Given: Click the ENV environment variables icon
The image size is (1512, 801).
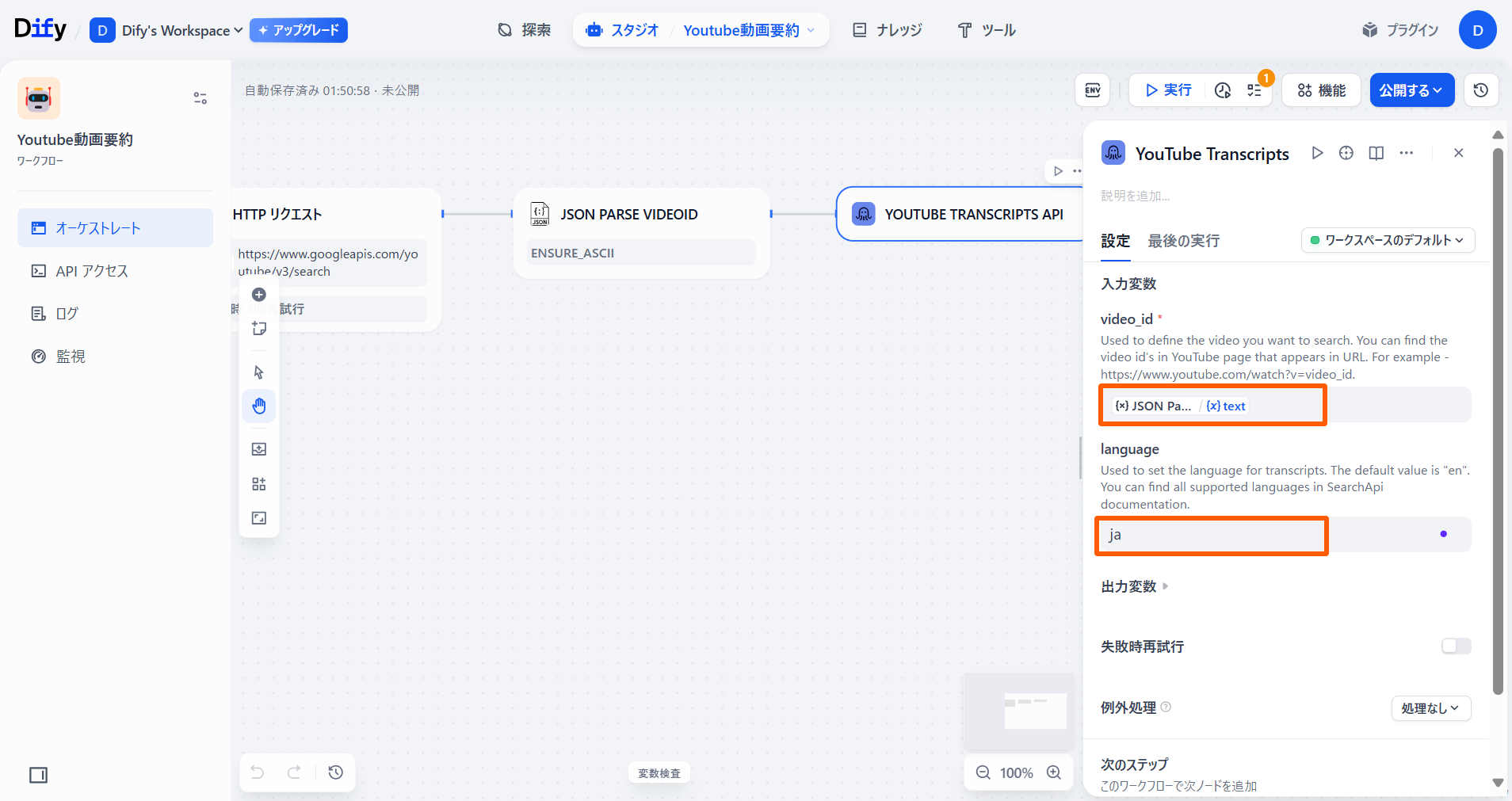Looking at the screenshot, I should (x=1092, y=90).
